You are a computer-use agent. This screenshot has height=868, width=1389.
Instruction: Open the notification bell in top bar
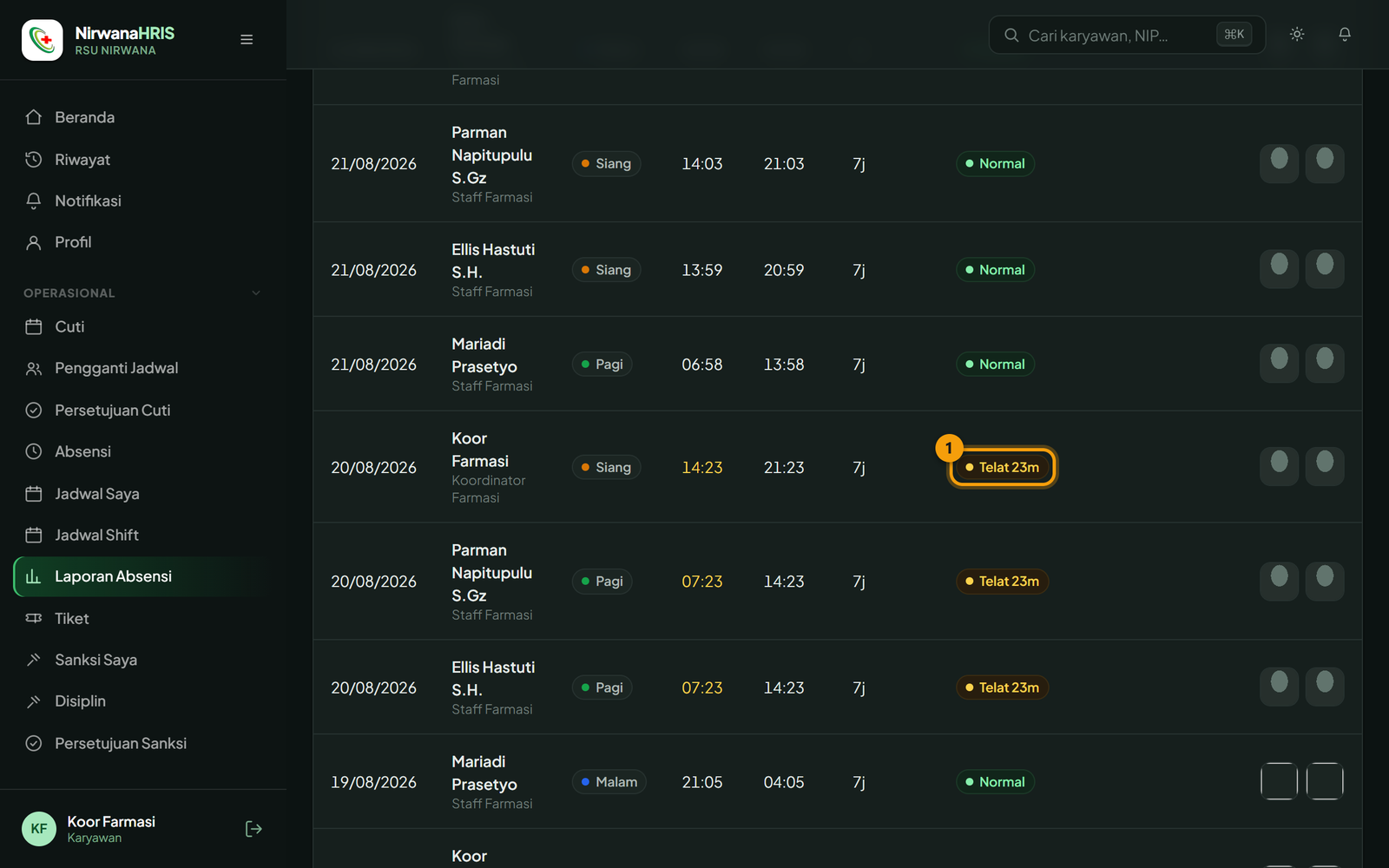(1345, 35)
